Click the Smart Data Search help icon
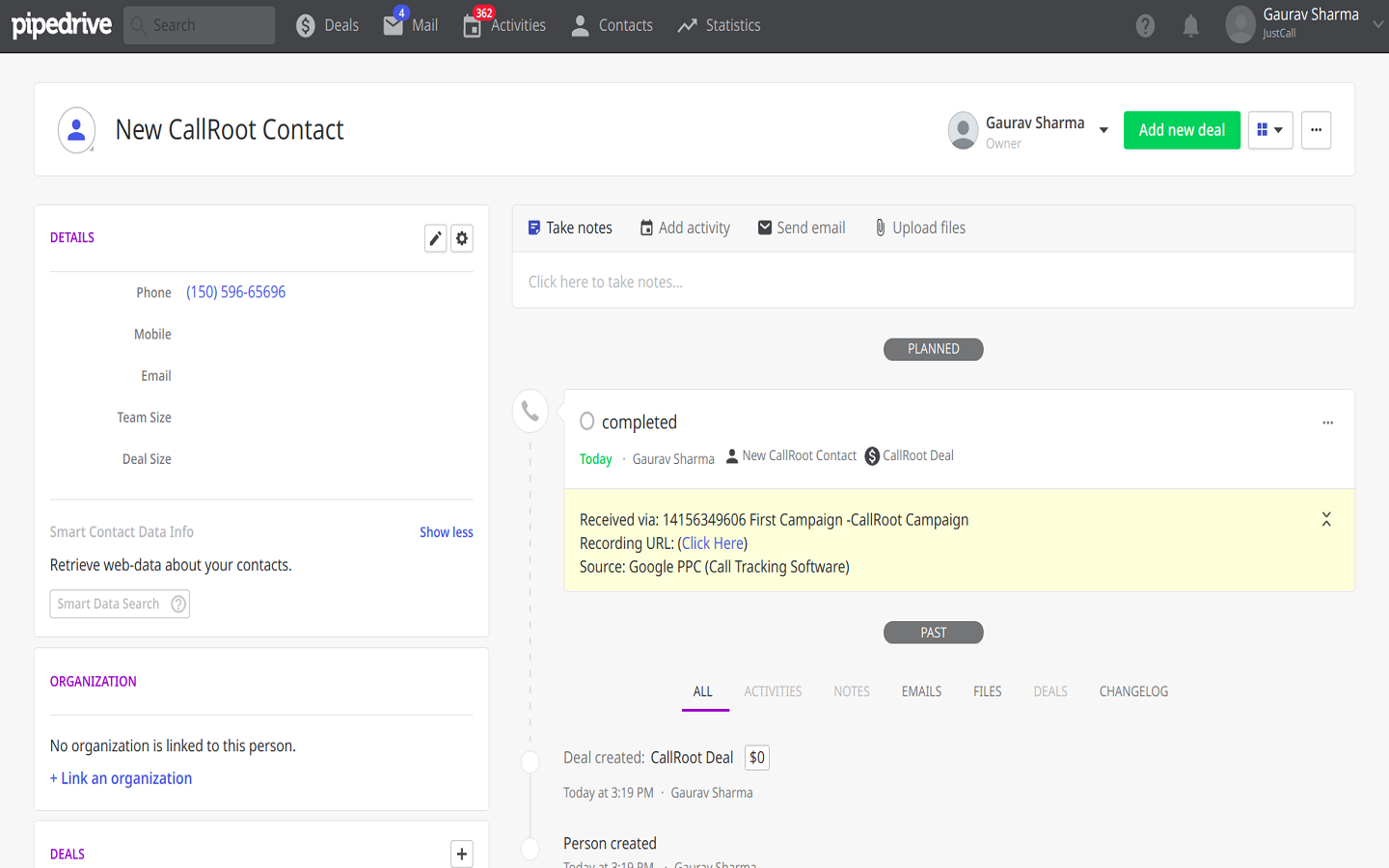 (x=178, y=604)
